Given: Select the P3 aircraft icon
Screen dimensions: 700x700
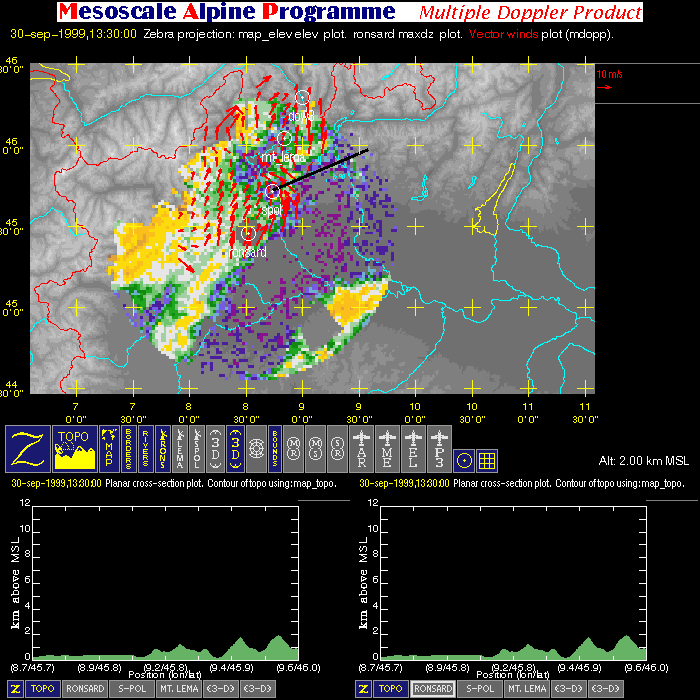Looking at the screenshot, I should coord(438,448).
